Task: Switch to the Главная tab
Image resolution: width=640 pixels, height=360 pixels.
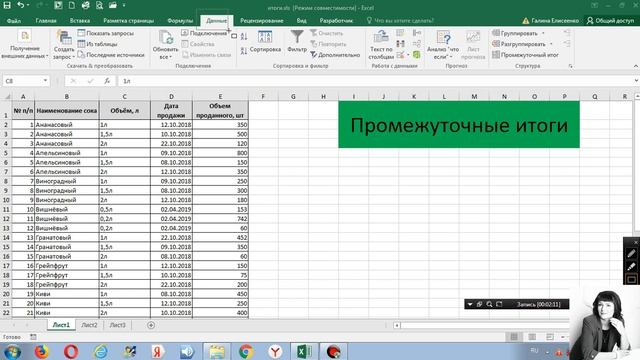Action: point(46,20)
